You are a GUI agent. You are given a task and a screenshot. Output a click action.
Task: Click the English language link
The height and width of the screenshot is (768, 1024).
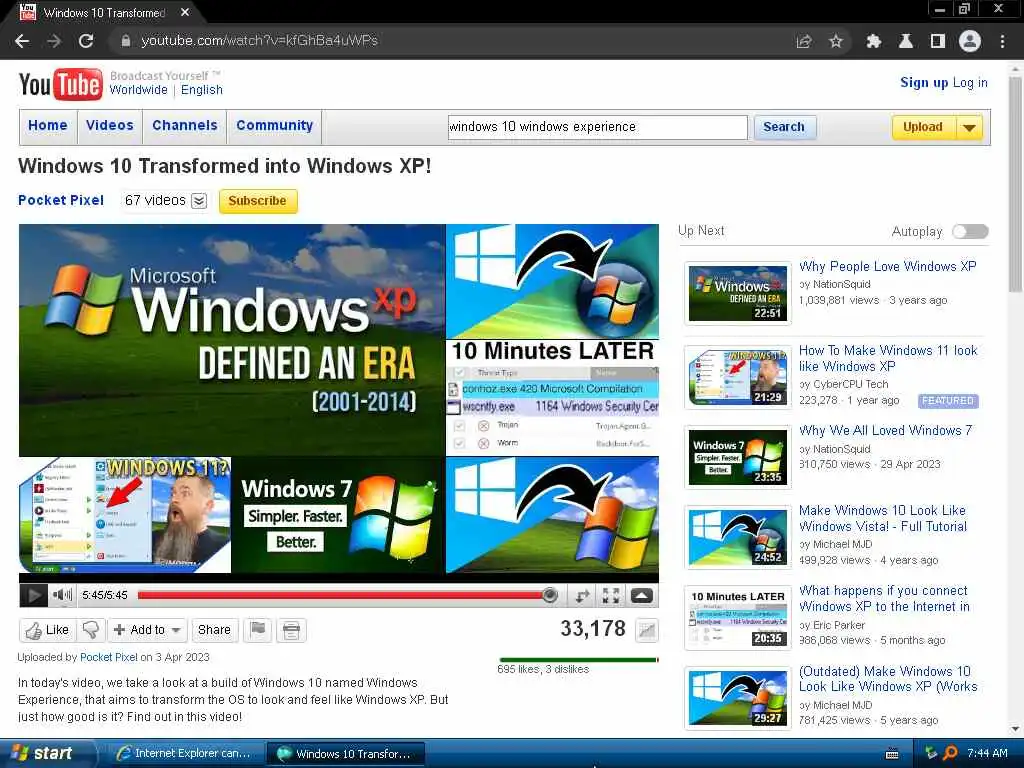(202, 90)
